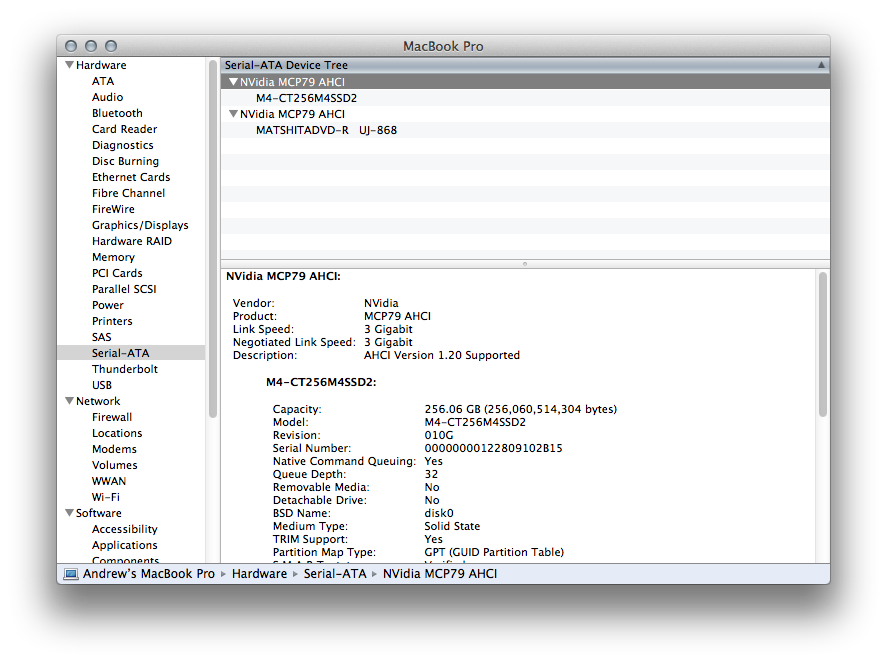Screen dimensions: 887x663
Task: Select Accessibility under Software
Action: [124, 529]
